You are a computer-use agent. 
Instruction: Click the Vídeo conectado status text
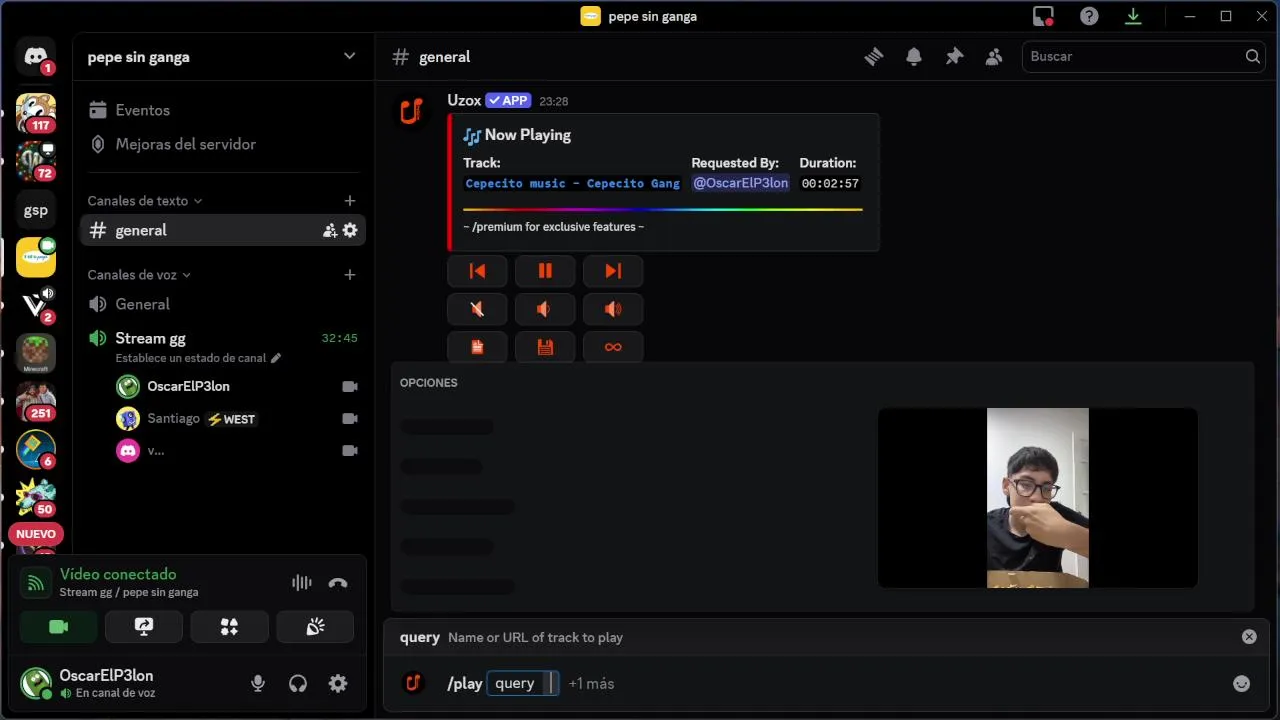118,574
